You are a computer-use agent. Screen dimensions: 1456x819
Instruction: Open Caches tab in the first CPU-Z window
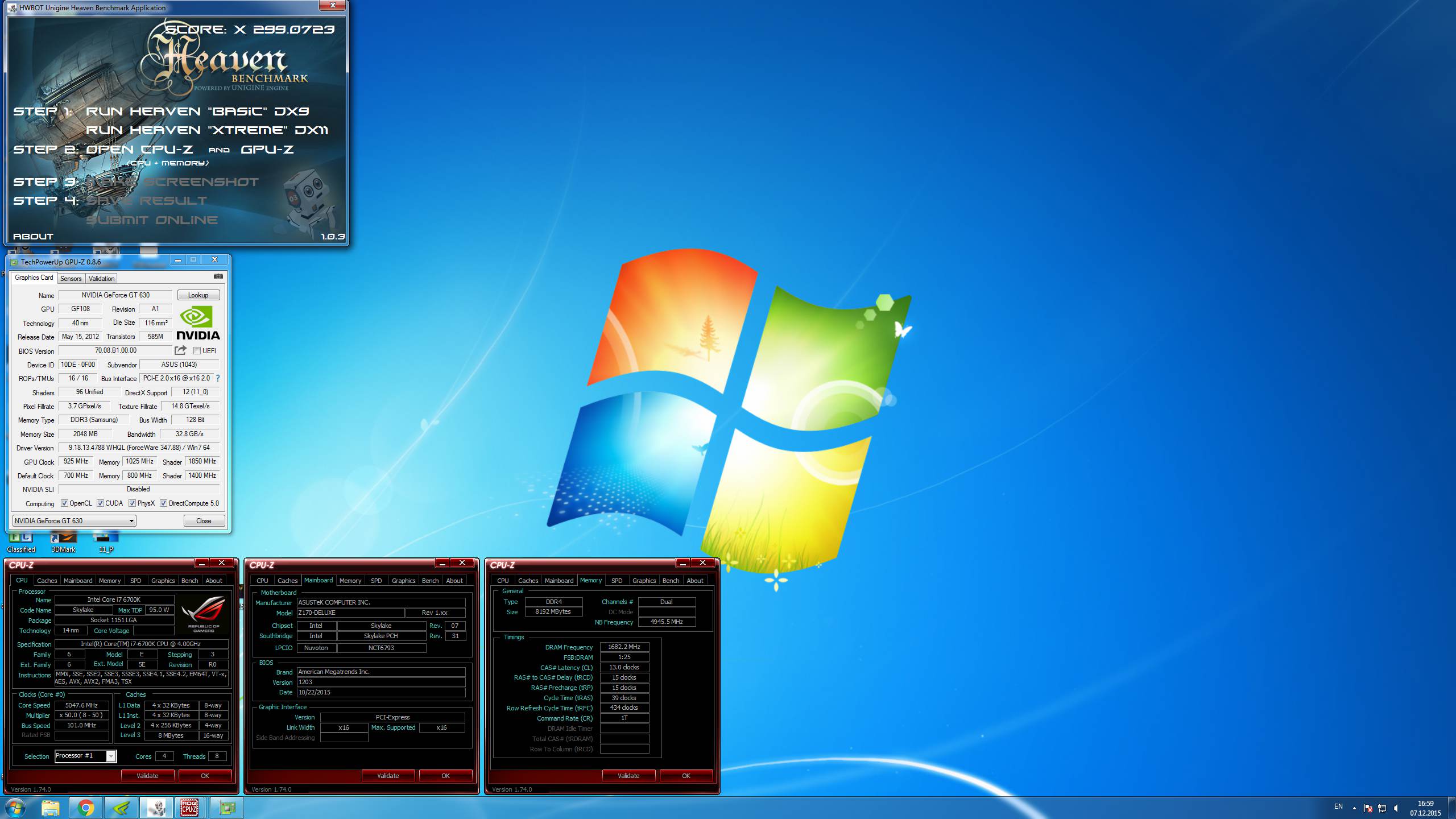pos(47,581)
